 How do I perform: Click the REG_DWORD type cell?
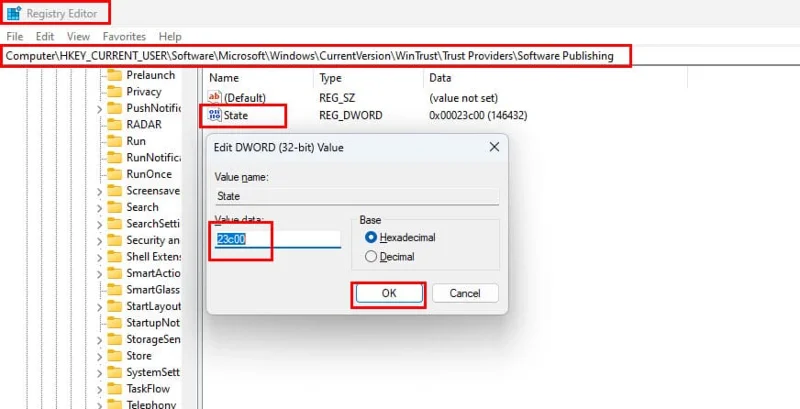(x=351, y=116)
